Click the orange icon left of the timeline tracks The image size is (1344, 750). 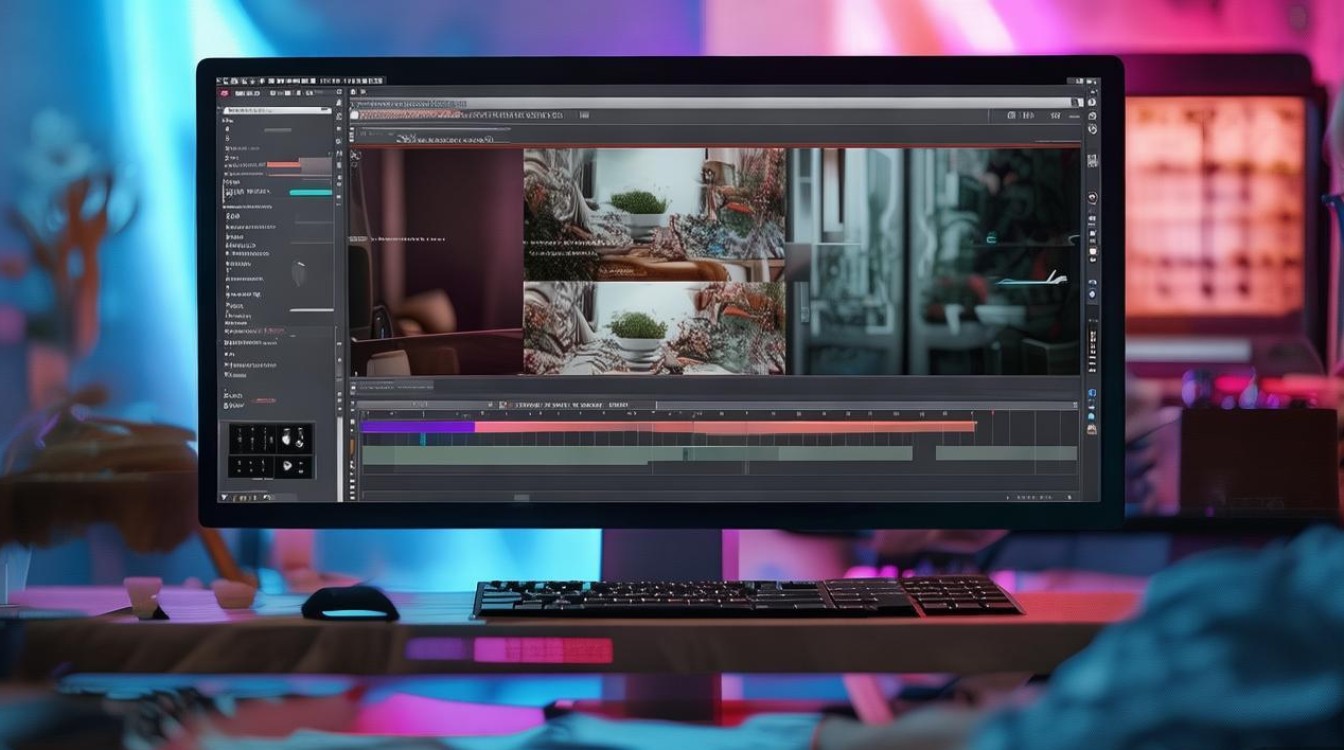351,446
